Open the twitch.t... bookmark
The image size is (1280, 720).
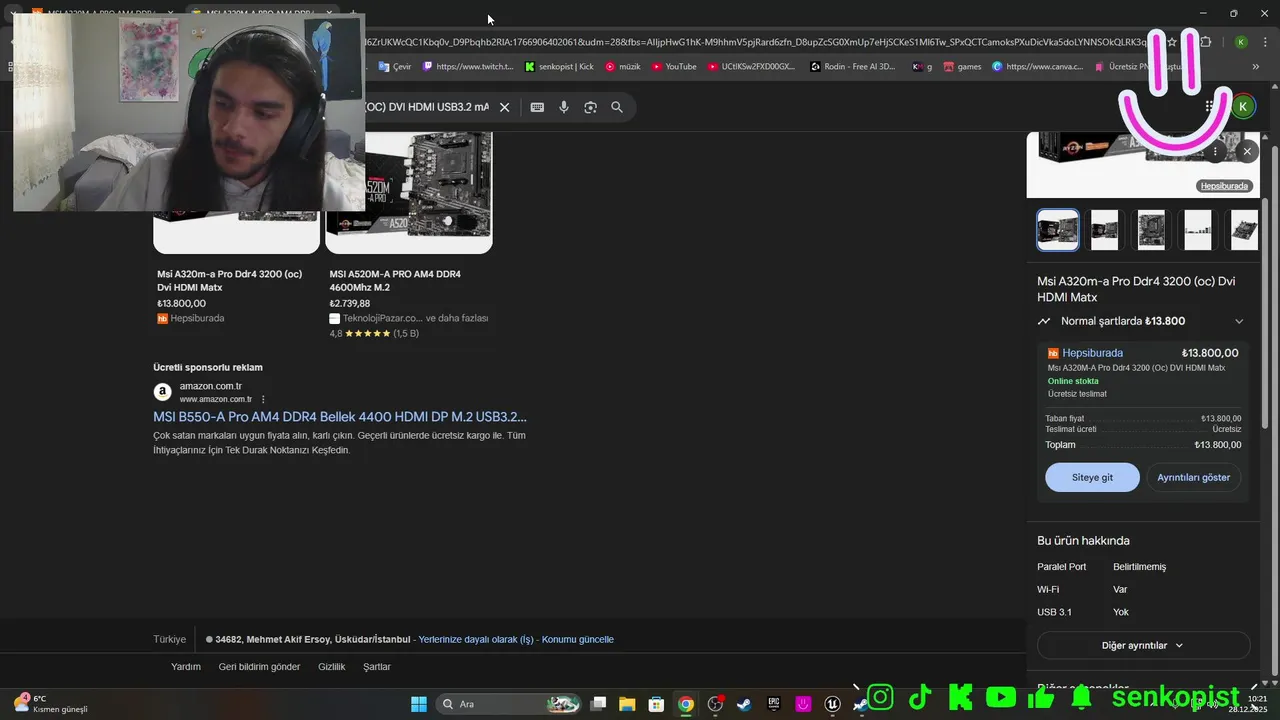(468, 67)
